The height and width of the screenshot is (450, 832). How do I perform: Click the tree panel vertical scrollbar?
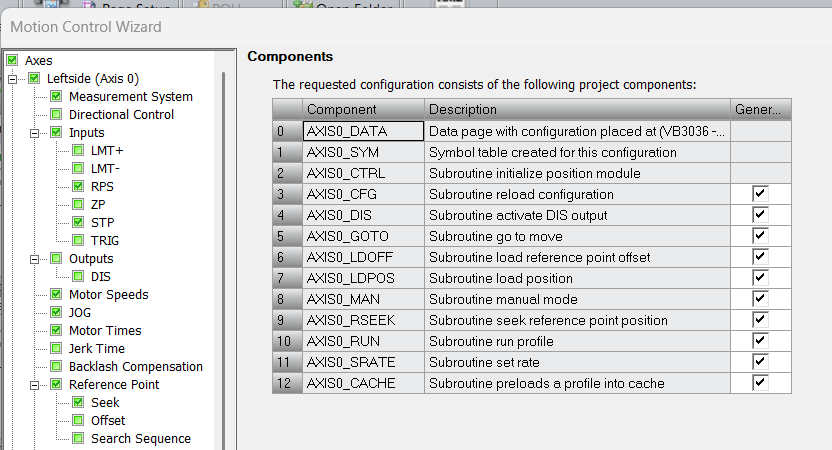pyautogui.click(x=223, y=250)
